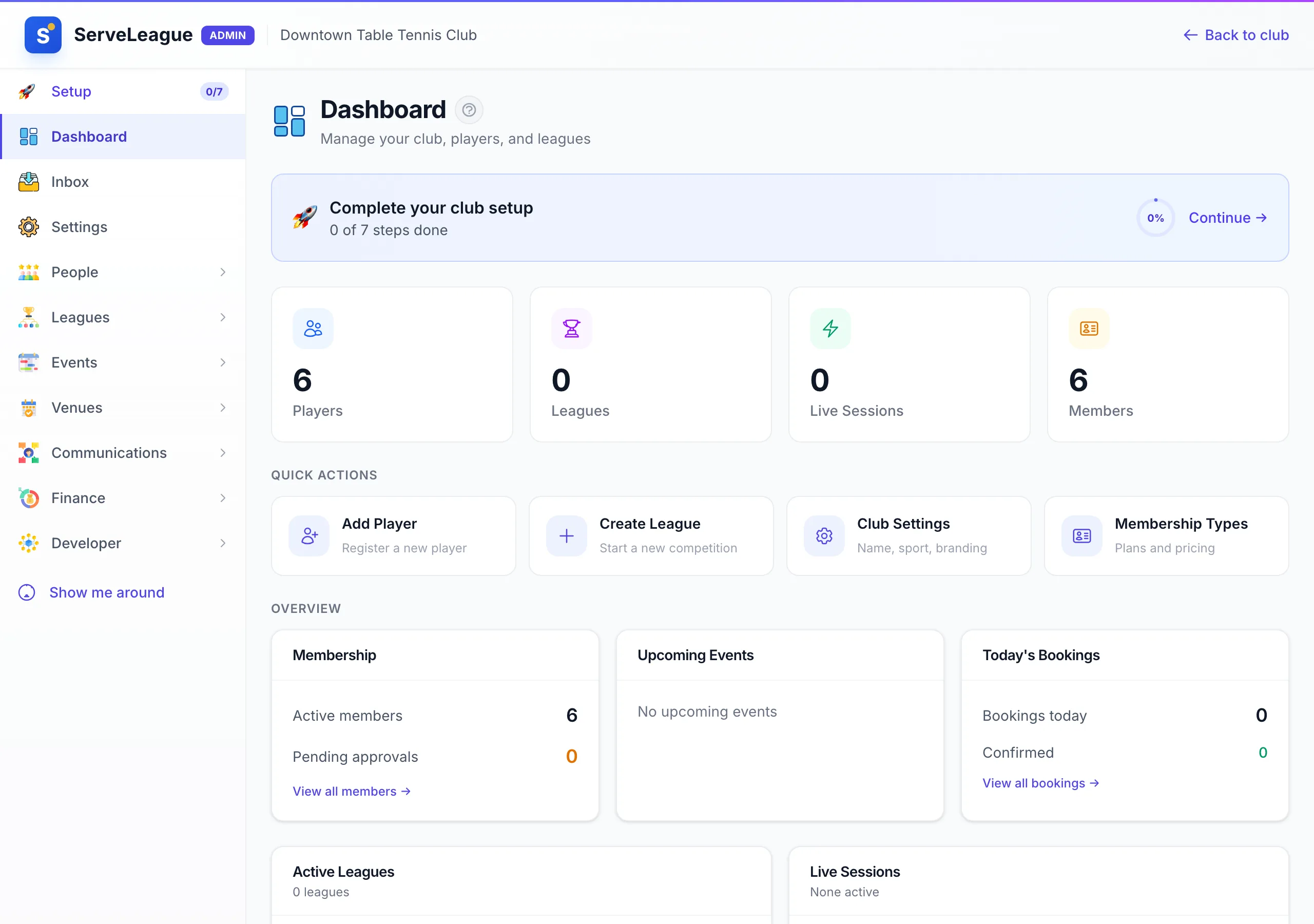Screen dimensions: 1314x924
Task: Click the 0 Live Sessions stat card
Action: click(910, 364)
